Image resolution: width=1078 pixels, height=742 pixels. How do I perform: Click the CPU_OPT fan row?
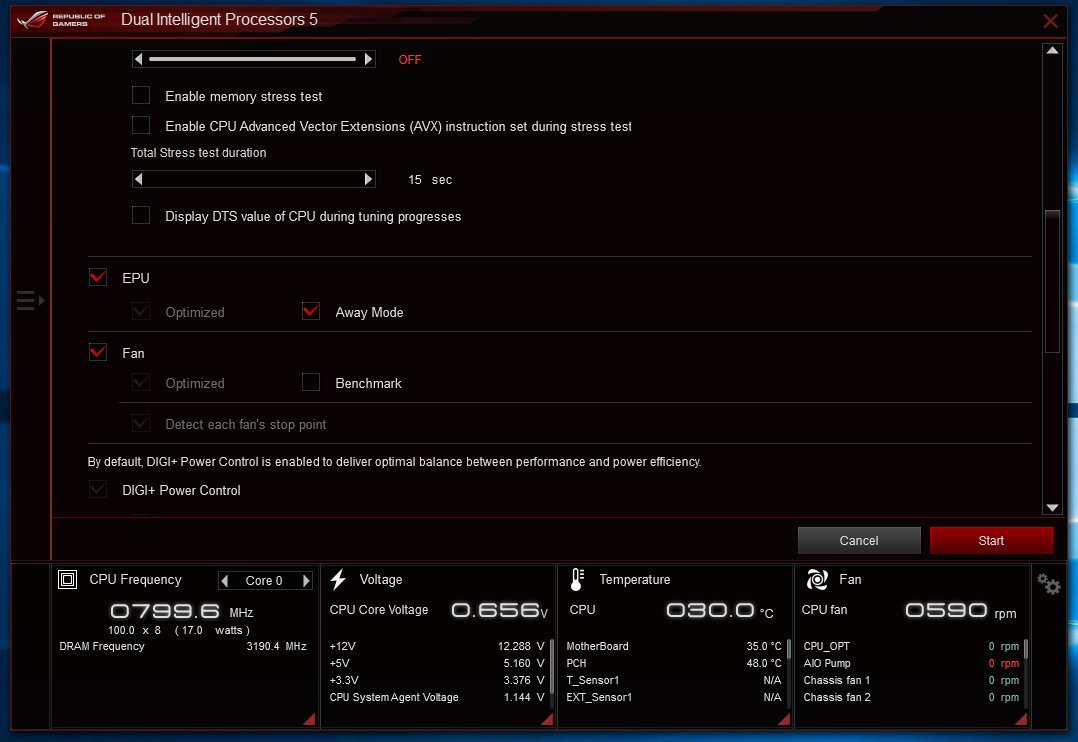coord(911,646)
